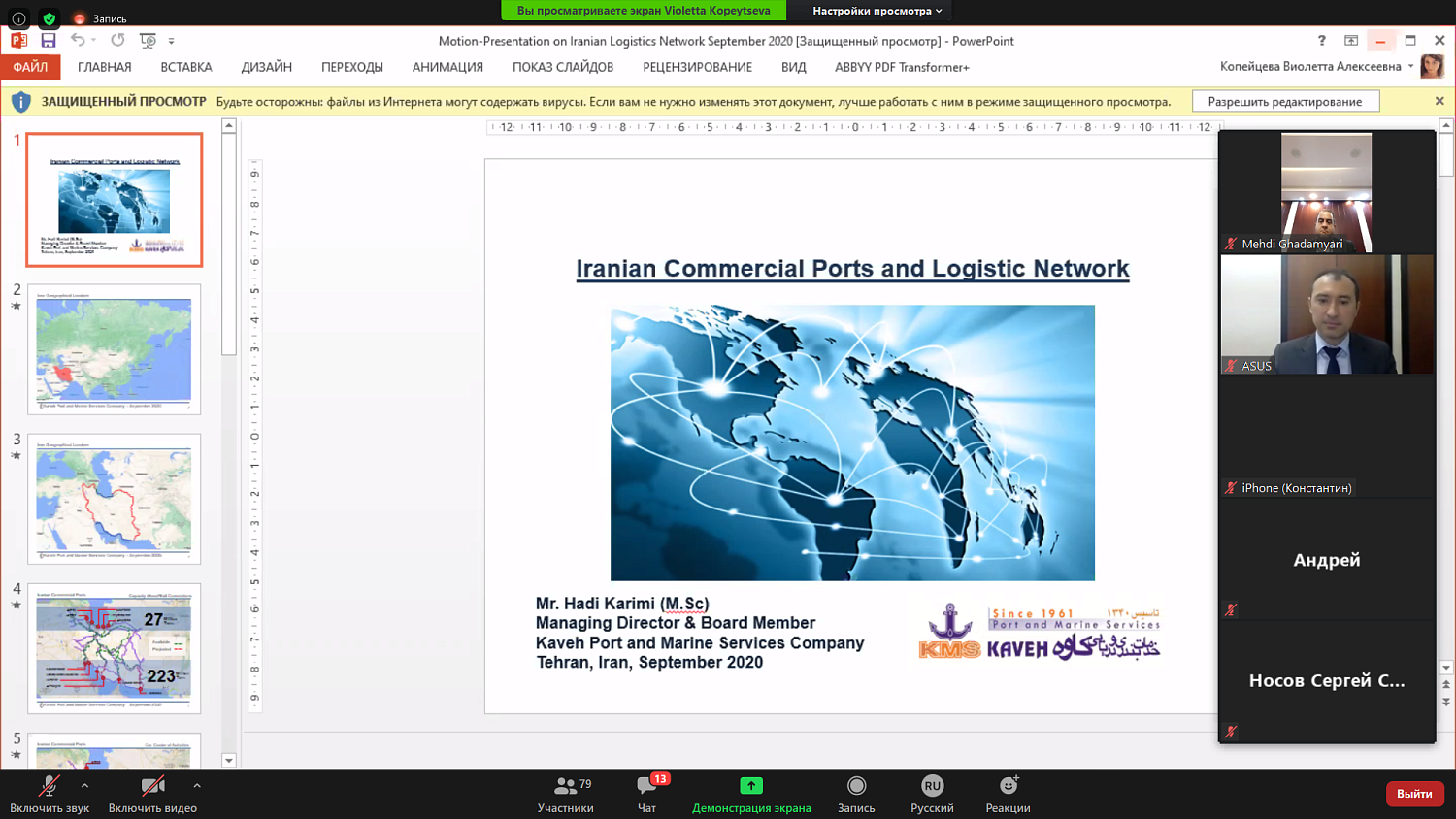The width and height of the screenshot is (1456, 819).
Task: Start slideshow from beginning icon
Action: [x=148, y=41]
